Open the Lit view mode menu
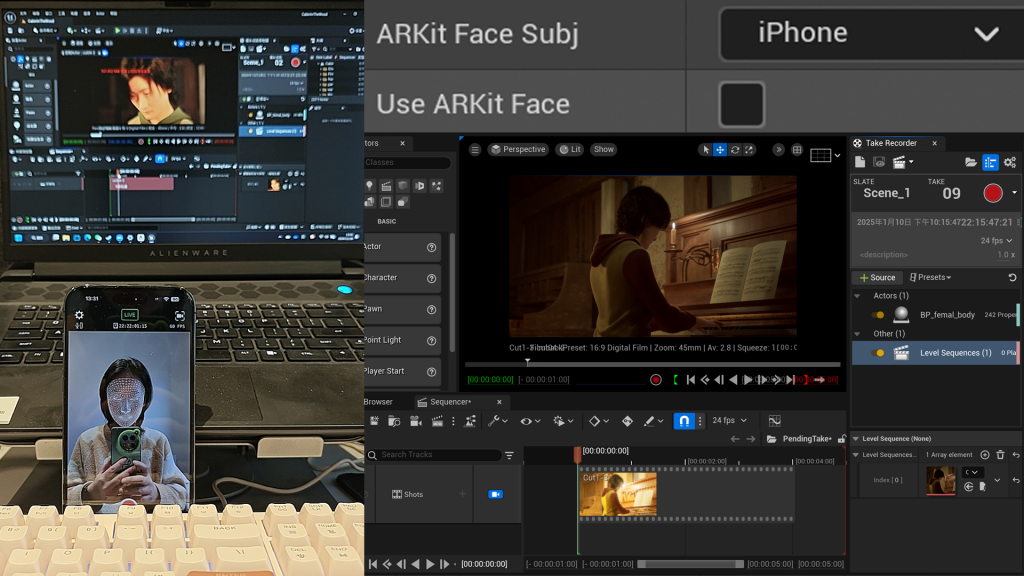1024x576 pixels. click(x=569, y=150)
